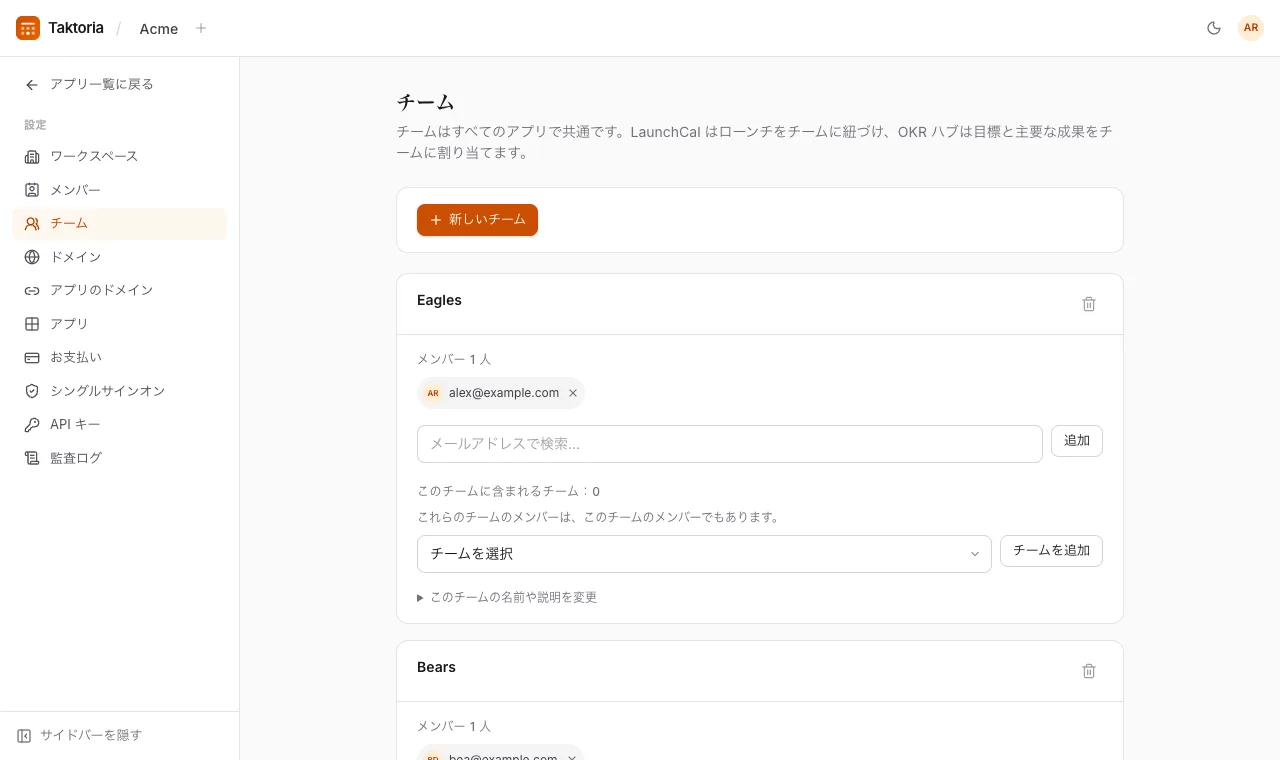
Task: Click the back arrow to app list
Action: [x=32, y=85]
